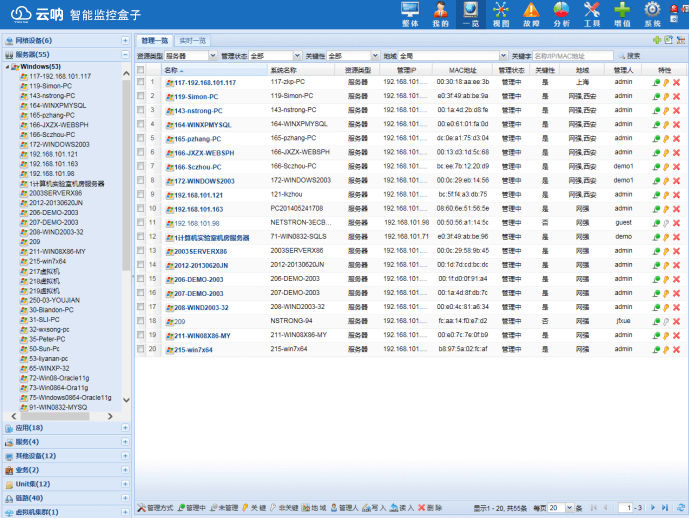This screenshot has width=689, height=518.
Task: Click the 删除 button in bottom toolbar
Action: 431,508
